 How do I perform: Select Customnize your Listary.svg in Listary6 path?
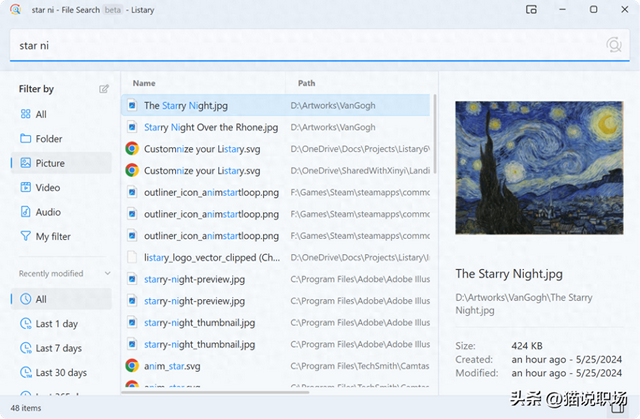pos(276,149)
